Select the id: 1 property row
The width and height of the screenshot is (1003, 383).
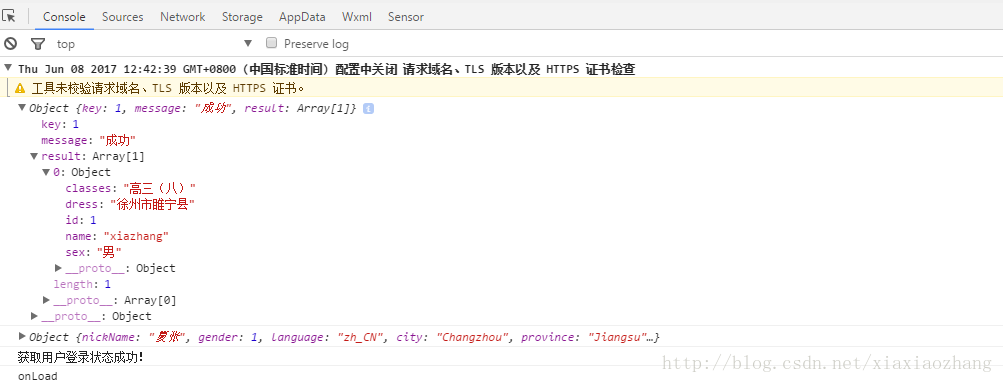pyautogui.click(x=81, y=220)
